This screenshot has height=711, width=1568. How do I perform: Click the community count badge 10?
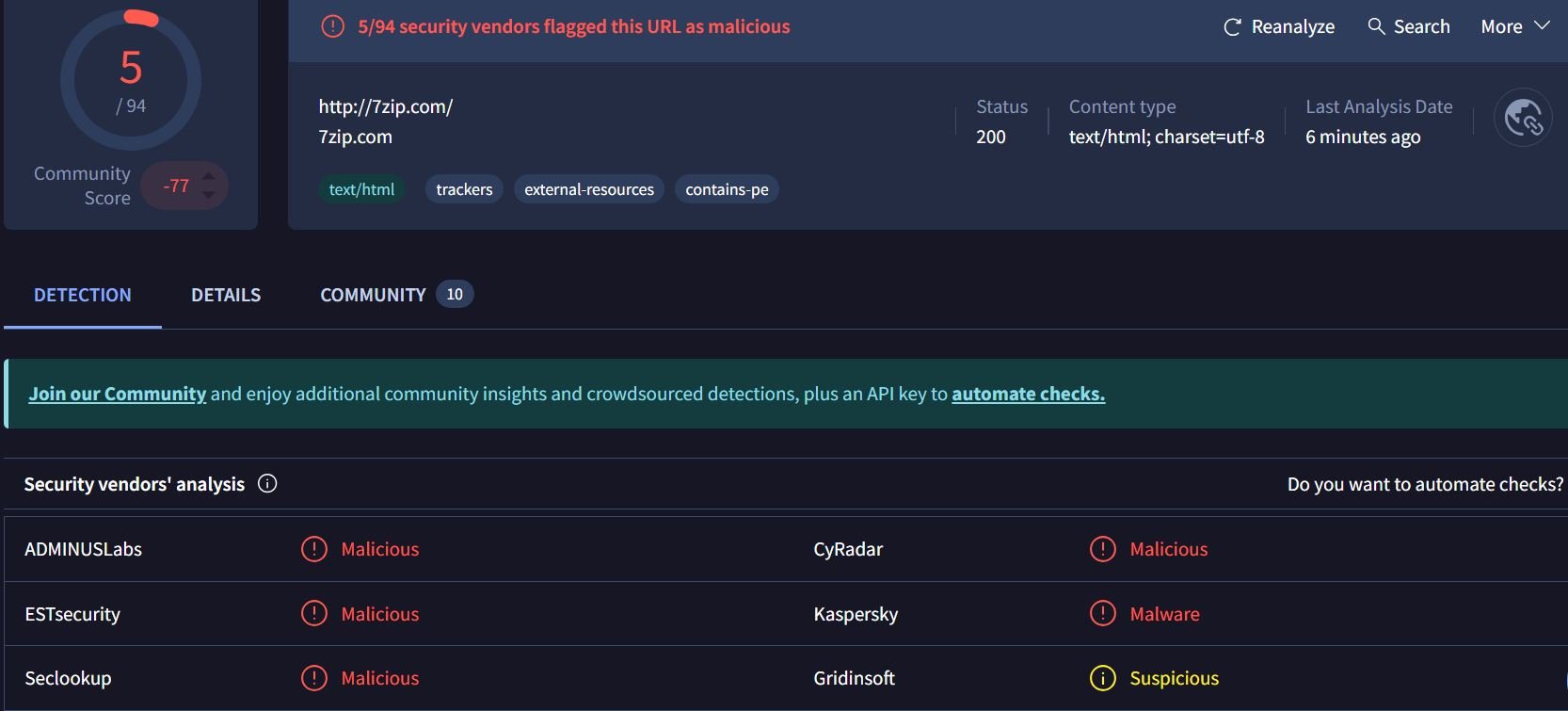455,294
